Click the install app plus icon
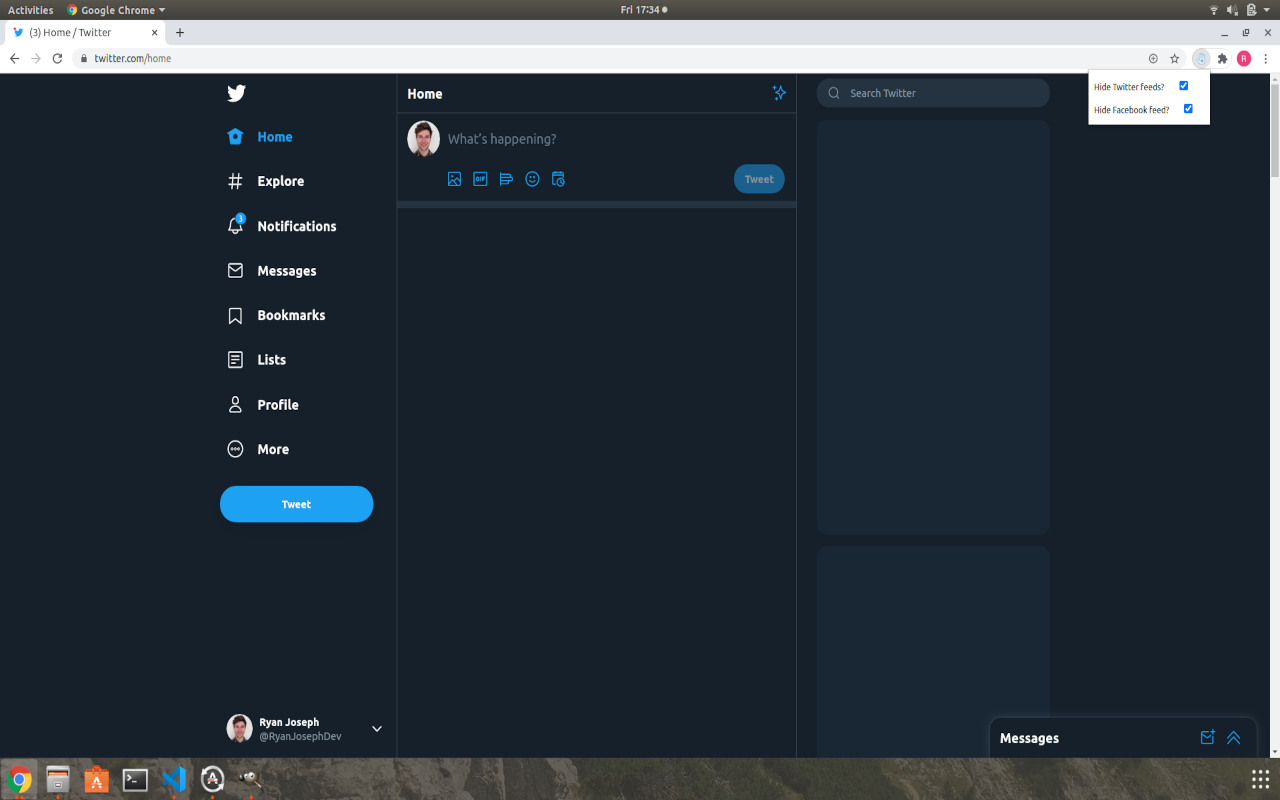Viewport: 1280px width, 800px height. (x=1153, y=59)
